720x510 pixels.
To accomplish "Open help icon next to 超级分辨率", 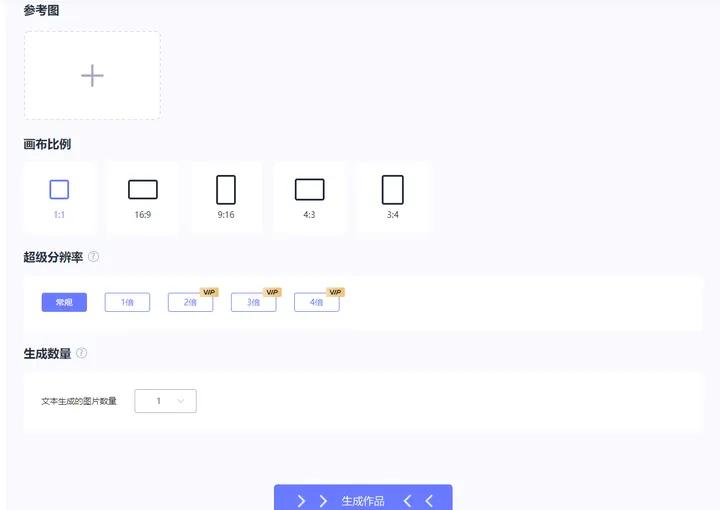I will (x=93, y=257).
